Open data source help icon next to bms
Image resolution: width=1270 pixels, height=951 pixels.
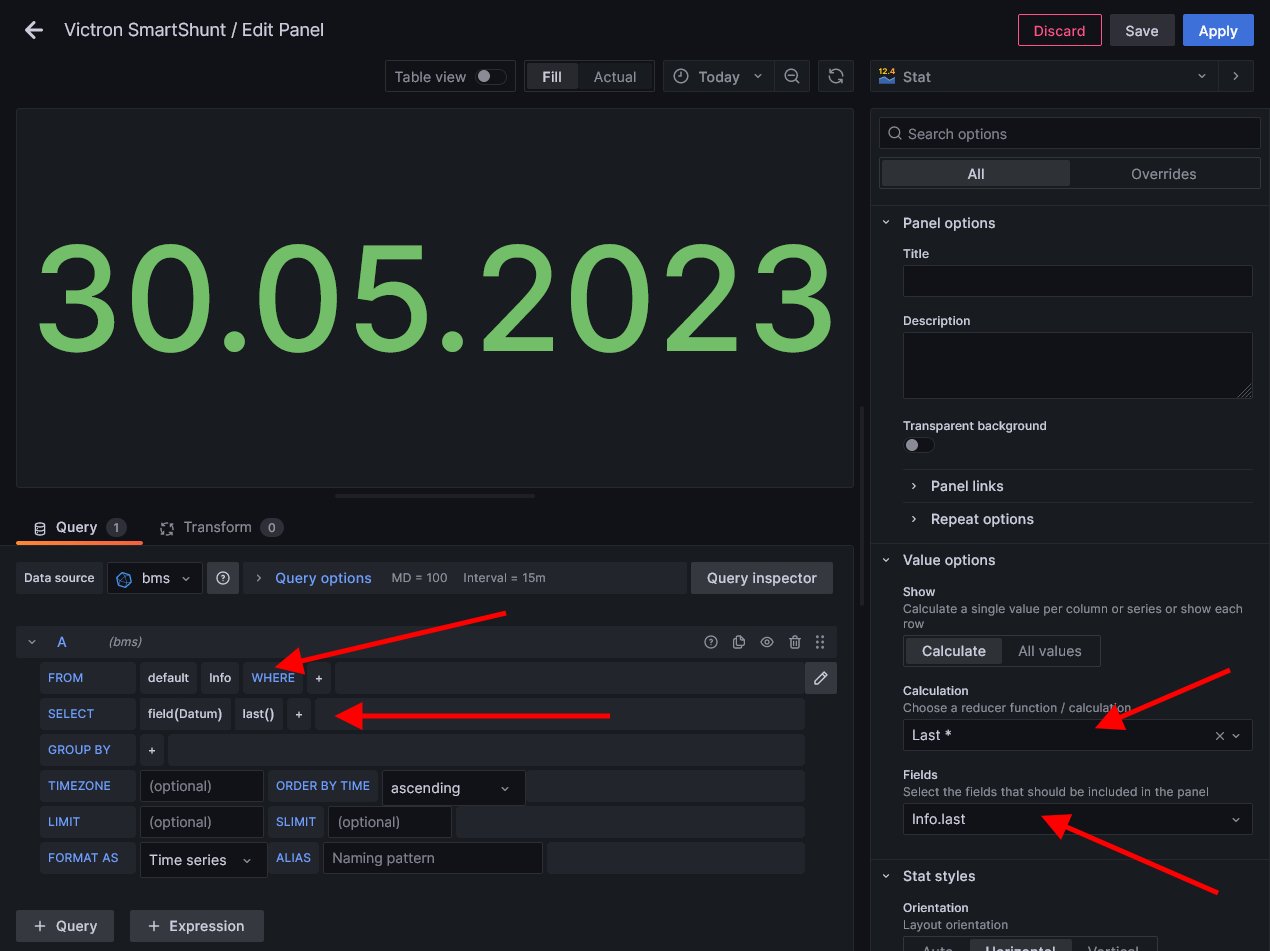tap(223, 578)
